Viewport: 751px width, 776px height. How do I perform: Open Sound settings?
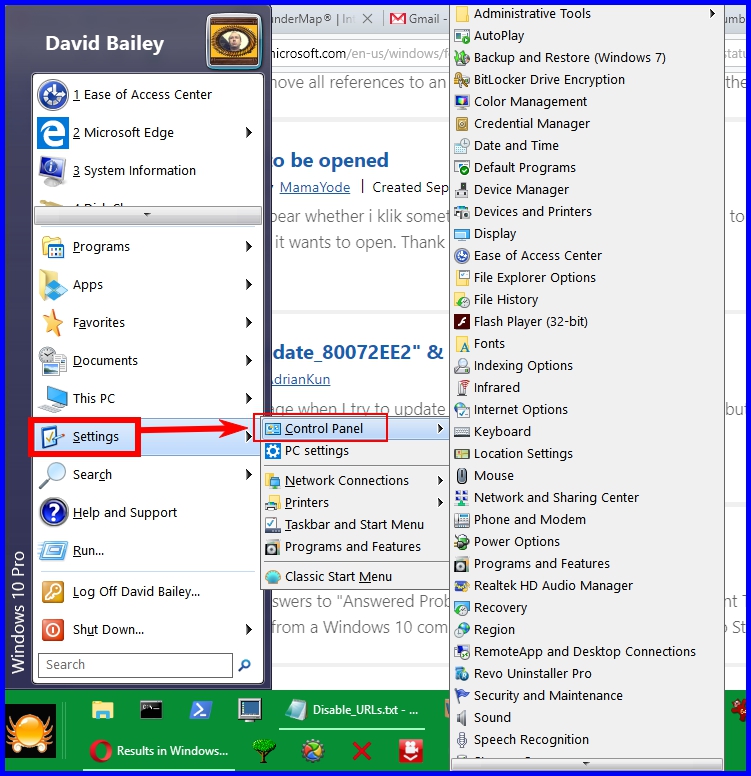(587, 718)
